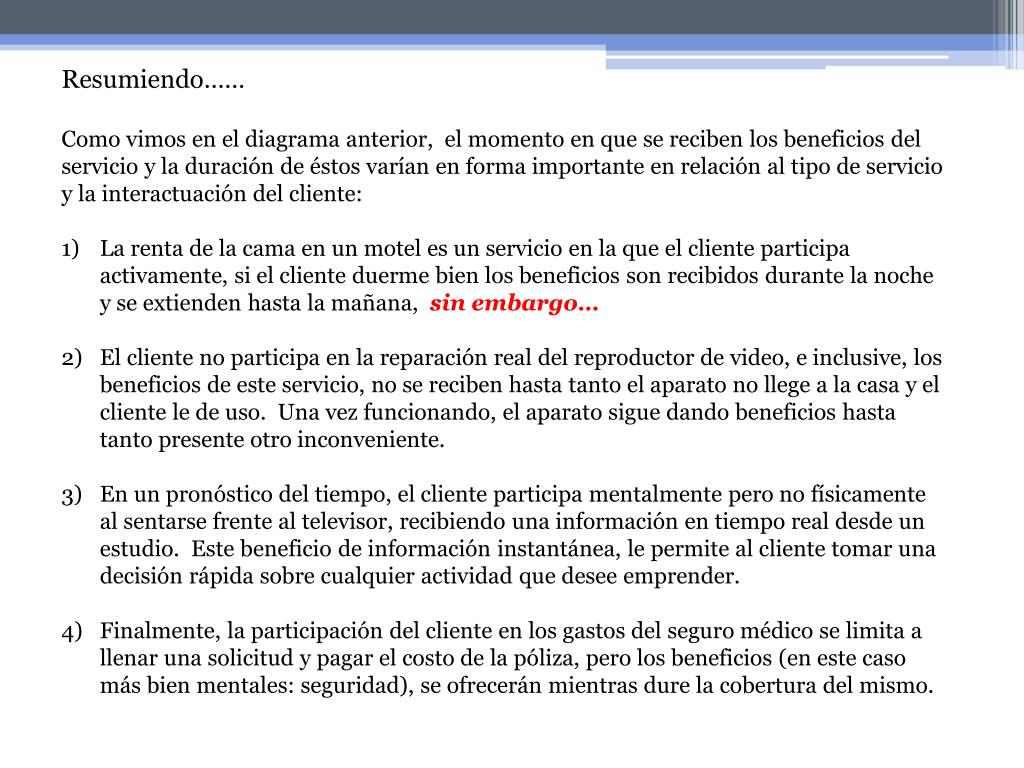Viewport: 1024px width, 768px height.
Task: Click the list number "1)"
Action: 71,249
